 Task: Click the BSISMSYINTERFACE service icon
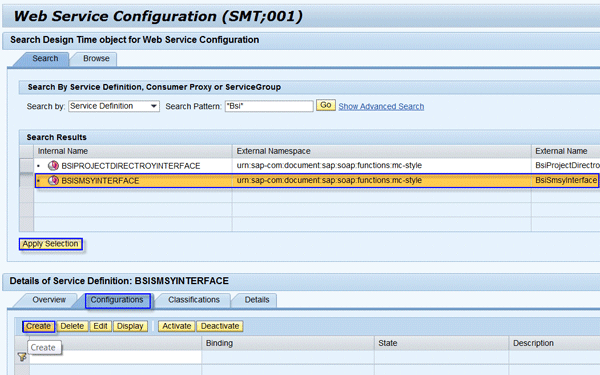53,180
